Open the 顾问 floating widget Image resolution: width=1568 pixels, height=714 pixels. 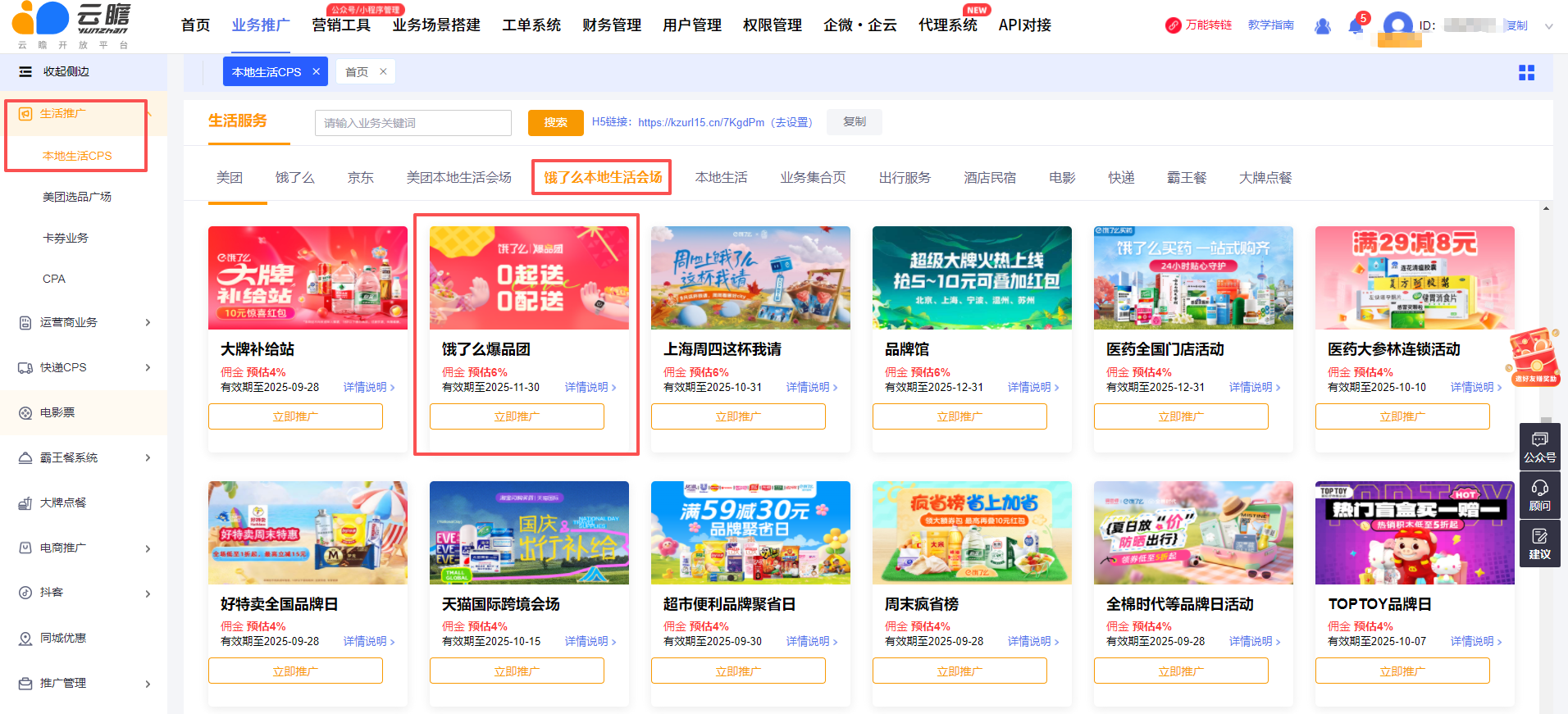click(x=1539, y=496)
